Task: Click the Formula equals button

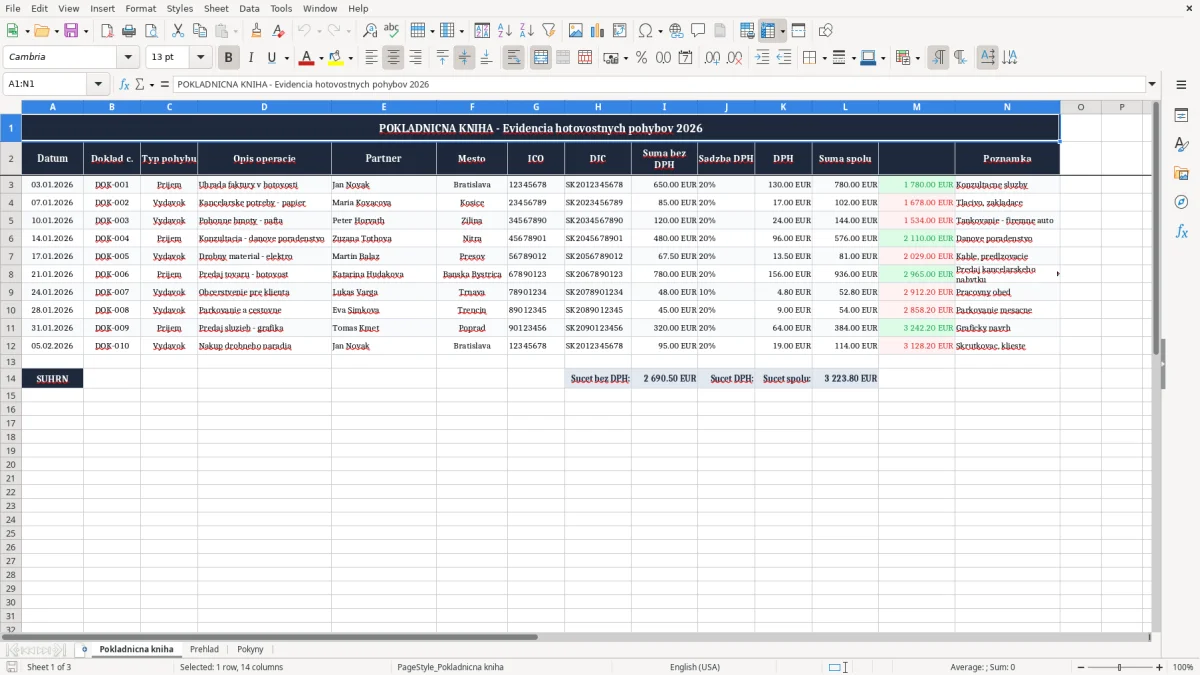Action: (x=165, y=84)
